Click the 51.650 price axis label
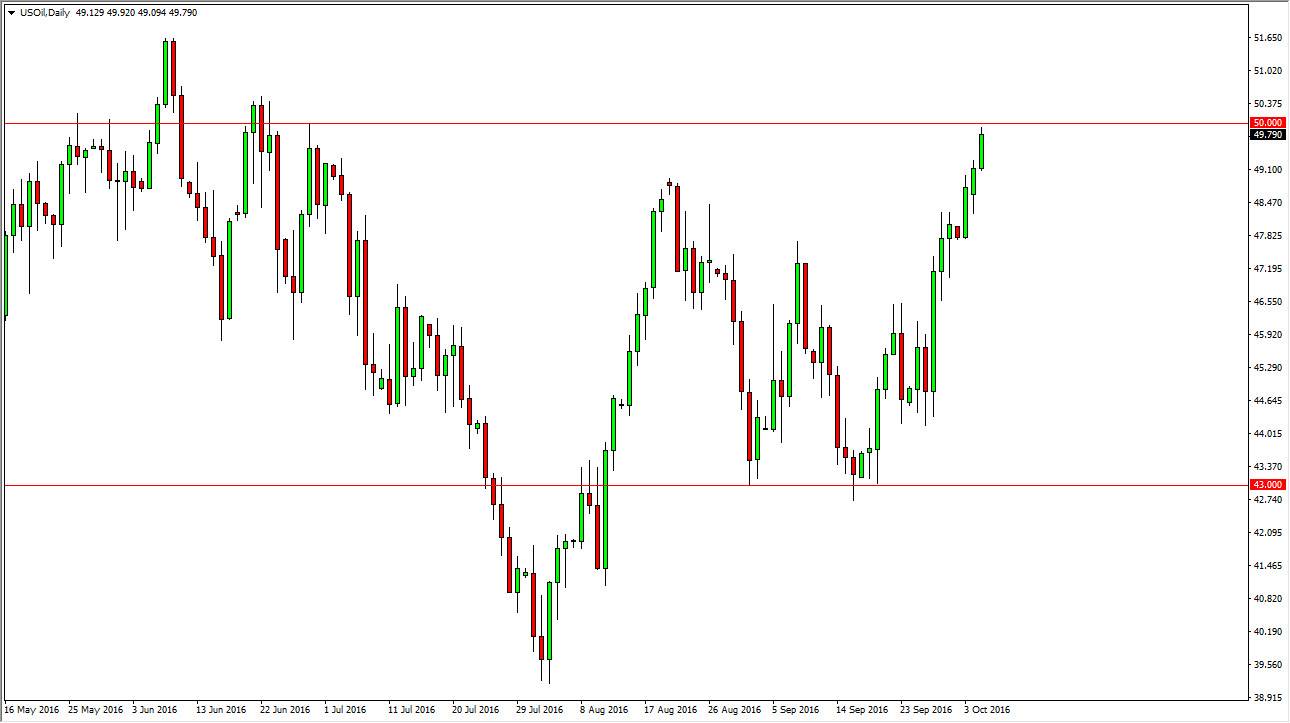The image size is (1290, 723). (x=1266, y=38)
